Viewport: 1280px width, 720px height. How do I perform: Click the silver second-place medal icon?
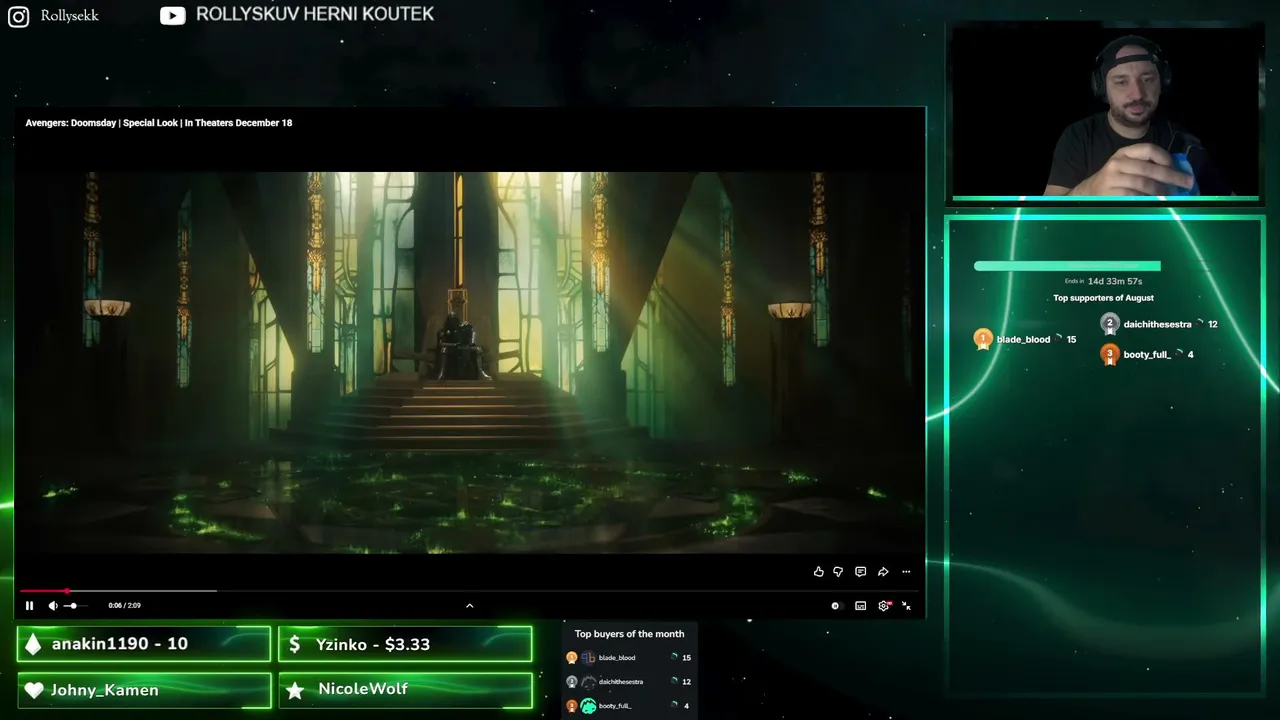[x=1109, y=324]
